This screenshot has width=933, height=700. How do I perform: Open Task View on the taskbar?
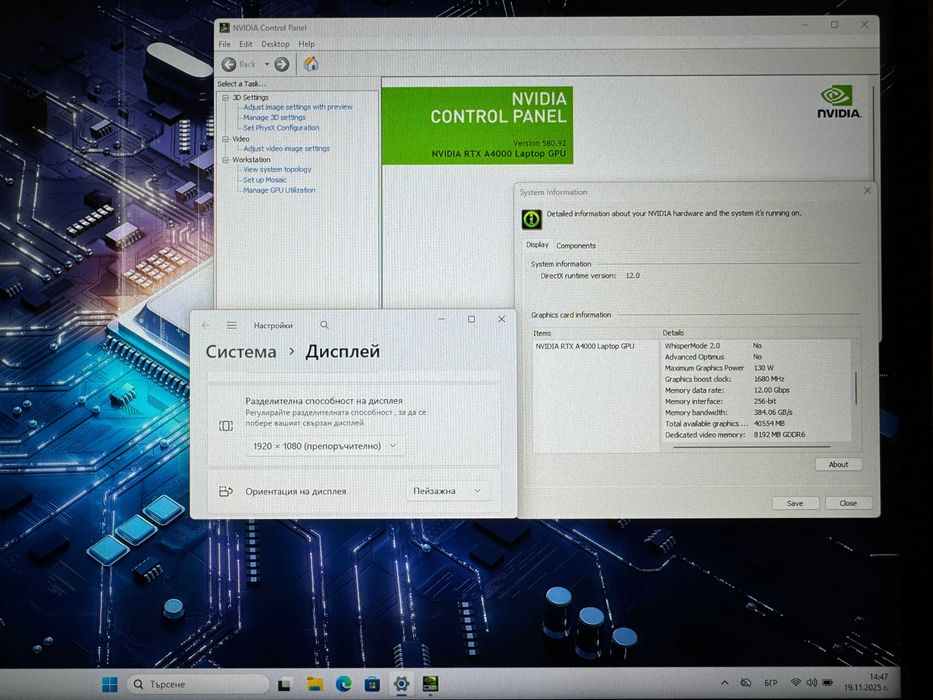(x=285, y=685)
